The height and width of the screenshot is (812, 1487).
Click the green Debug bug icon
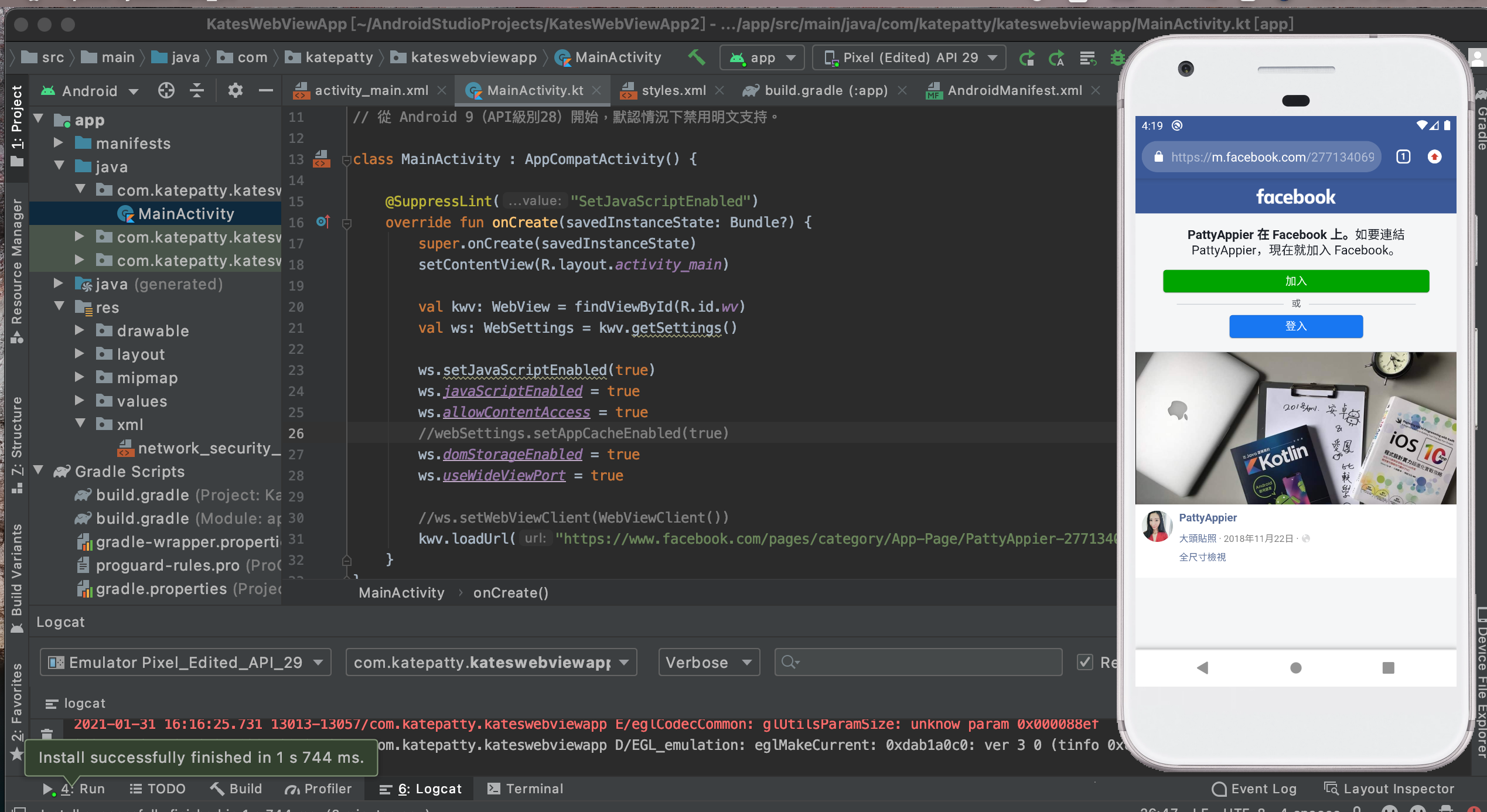1117,58
